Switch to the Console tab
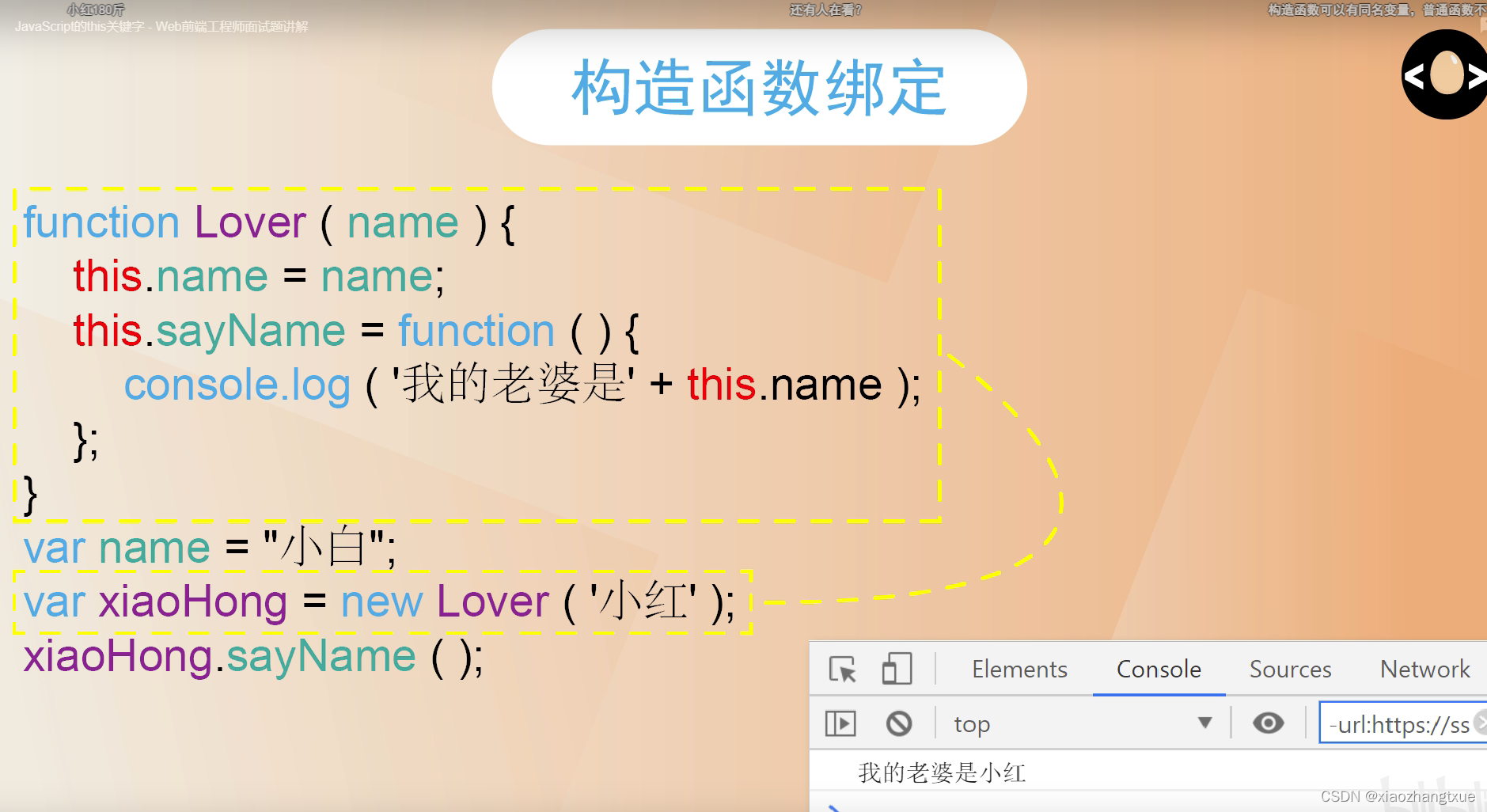 pyautogui.click(x=1159, y=670)
